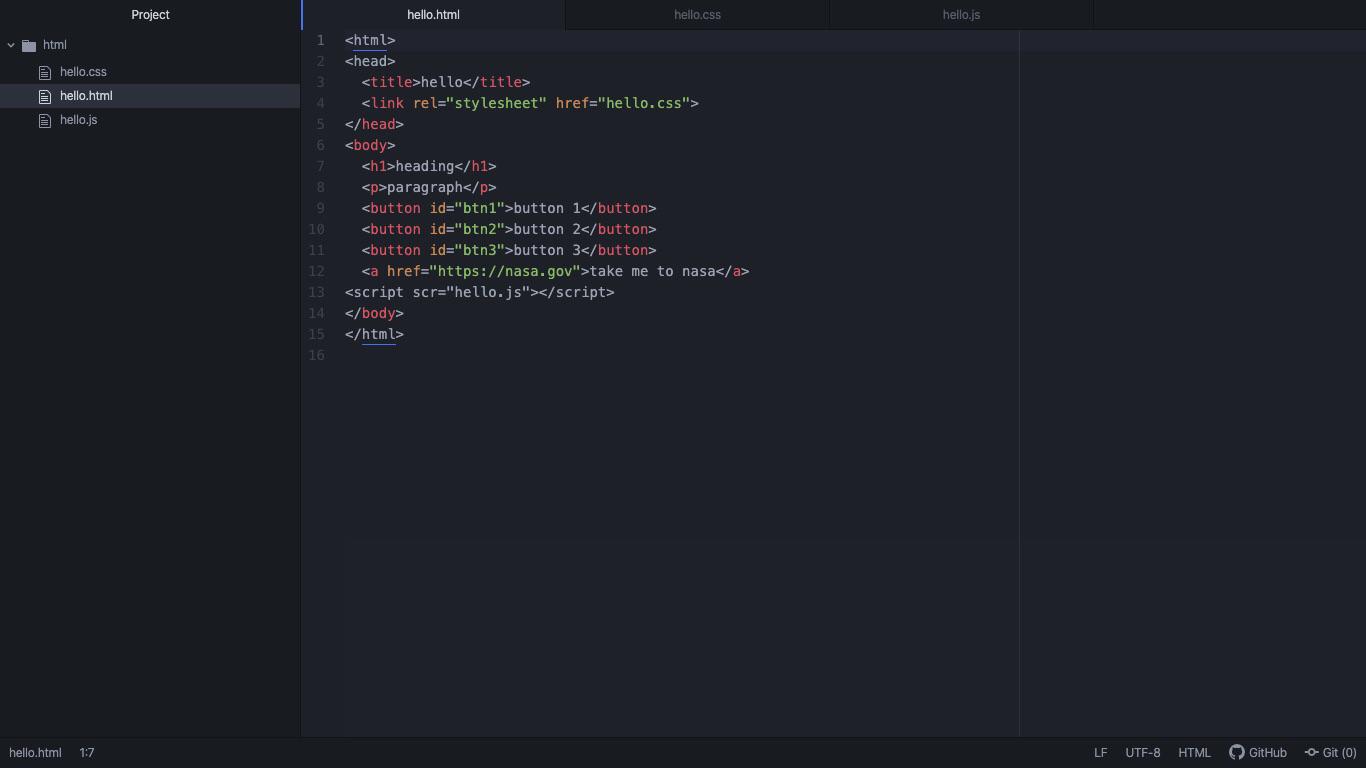Switch to the hello.html editor tab

pyautogui.click(x=433, y=15)
